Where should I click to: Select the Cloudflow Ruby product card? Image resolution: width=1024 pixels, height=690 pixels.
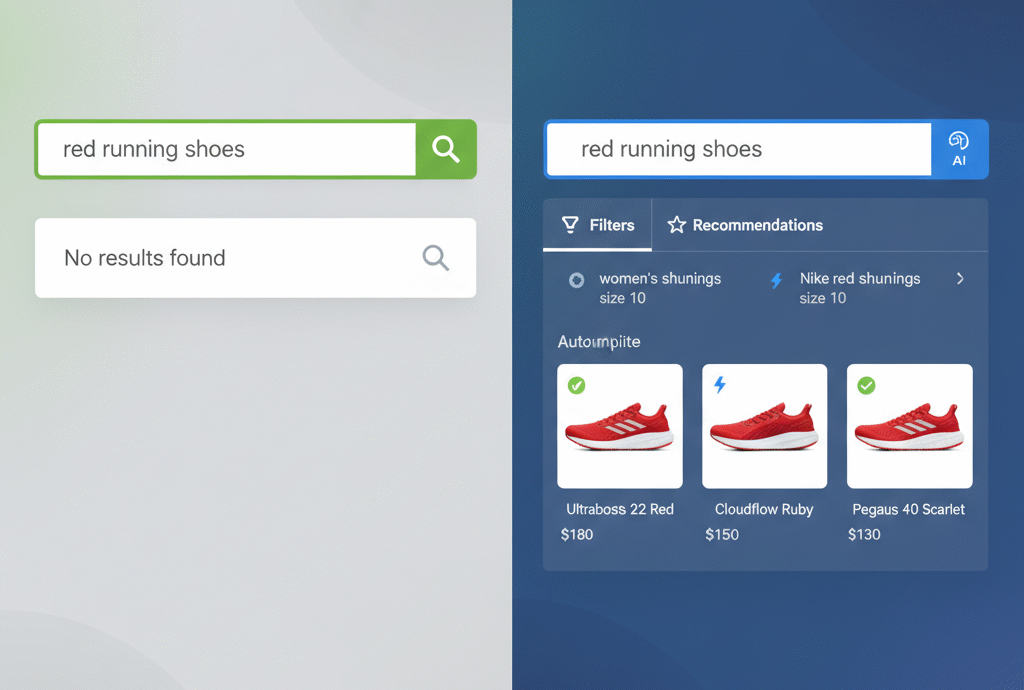click(764, 426)
